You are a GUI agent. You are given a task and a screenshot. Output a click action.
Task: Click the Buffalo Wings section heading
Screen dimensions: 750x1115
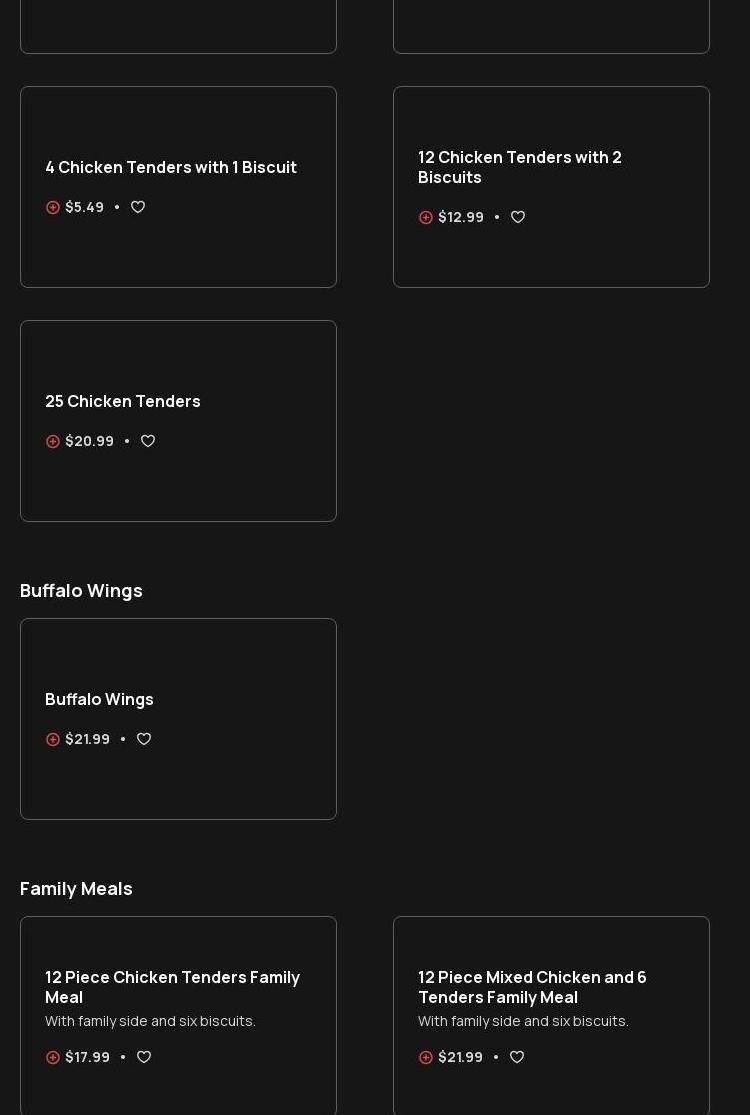[81, 590]
